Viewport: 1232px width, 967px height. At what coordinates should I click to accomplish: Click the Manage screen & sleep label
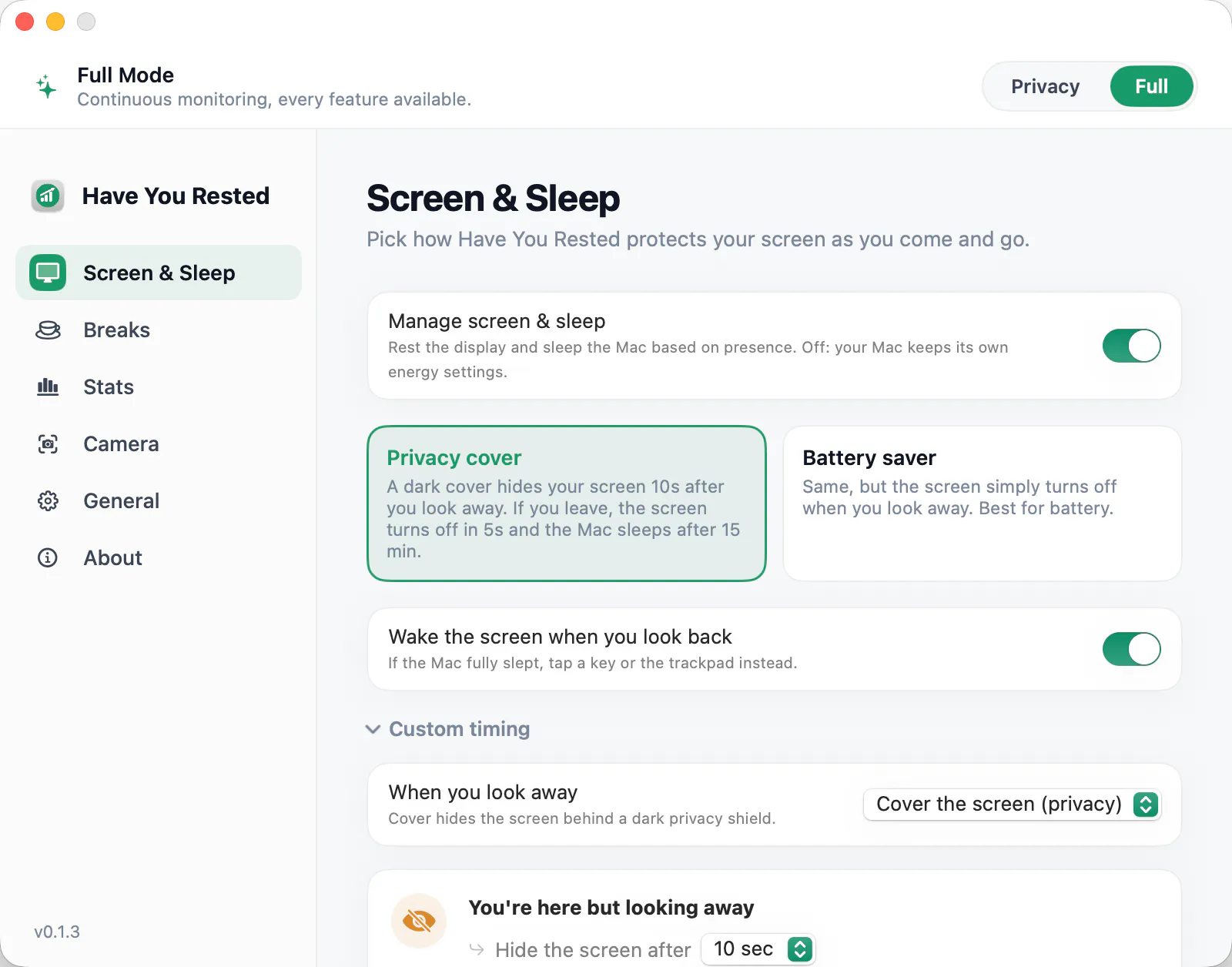tap(497, 321)
